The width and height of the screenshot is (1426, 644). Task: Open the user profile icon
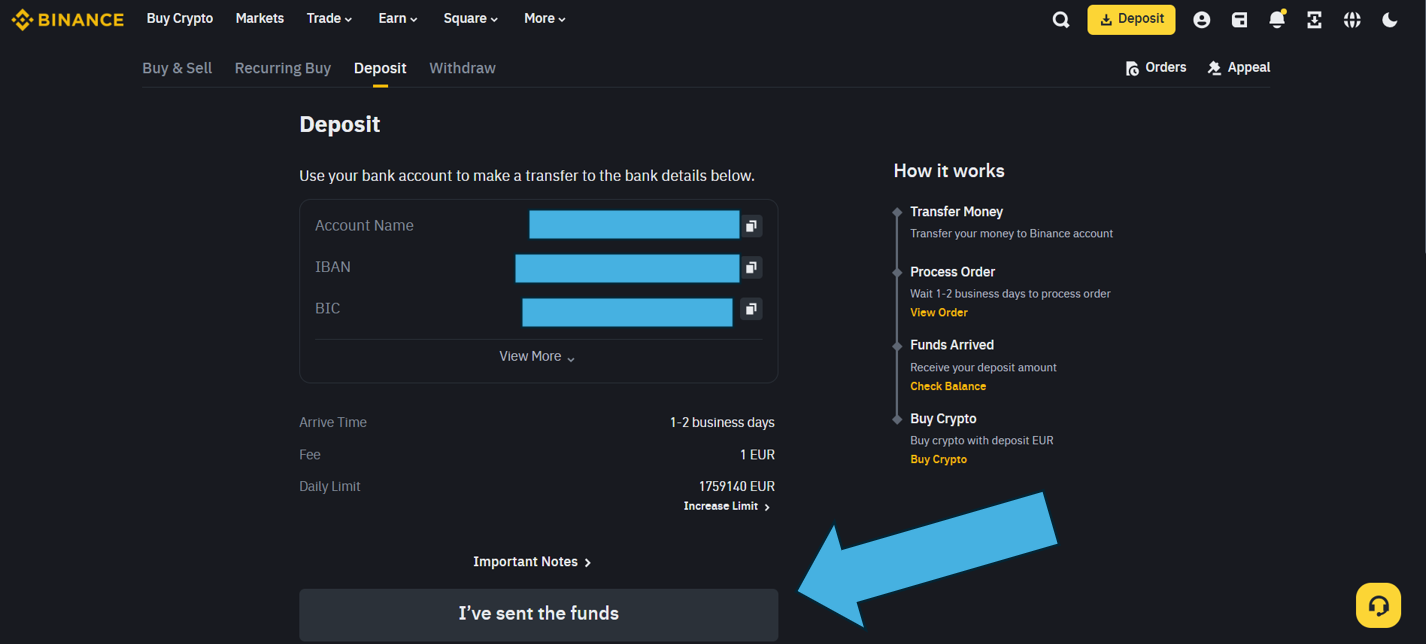(1202, 20)
